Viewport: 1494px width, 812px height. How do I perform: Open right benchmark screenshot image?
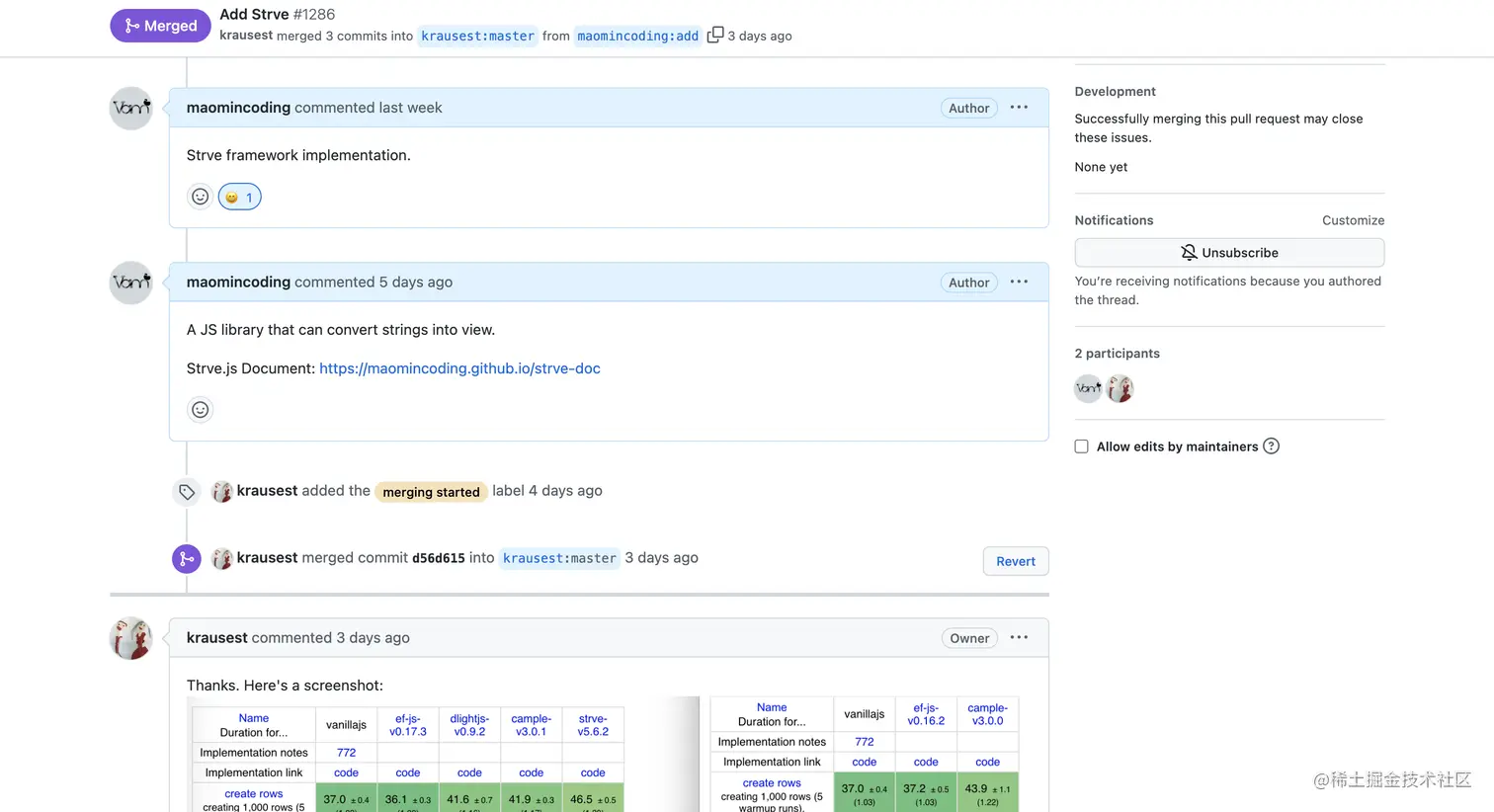(x=864, y=754)
